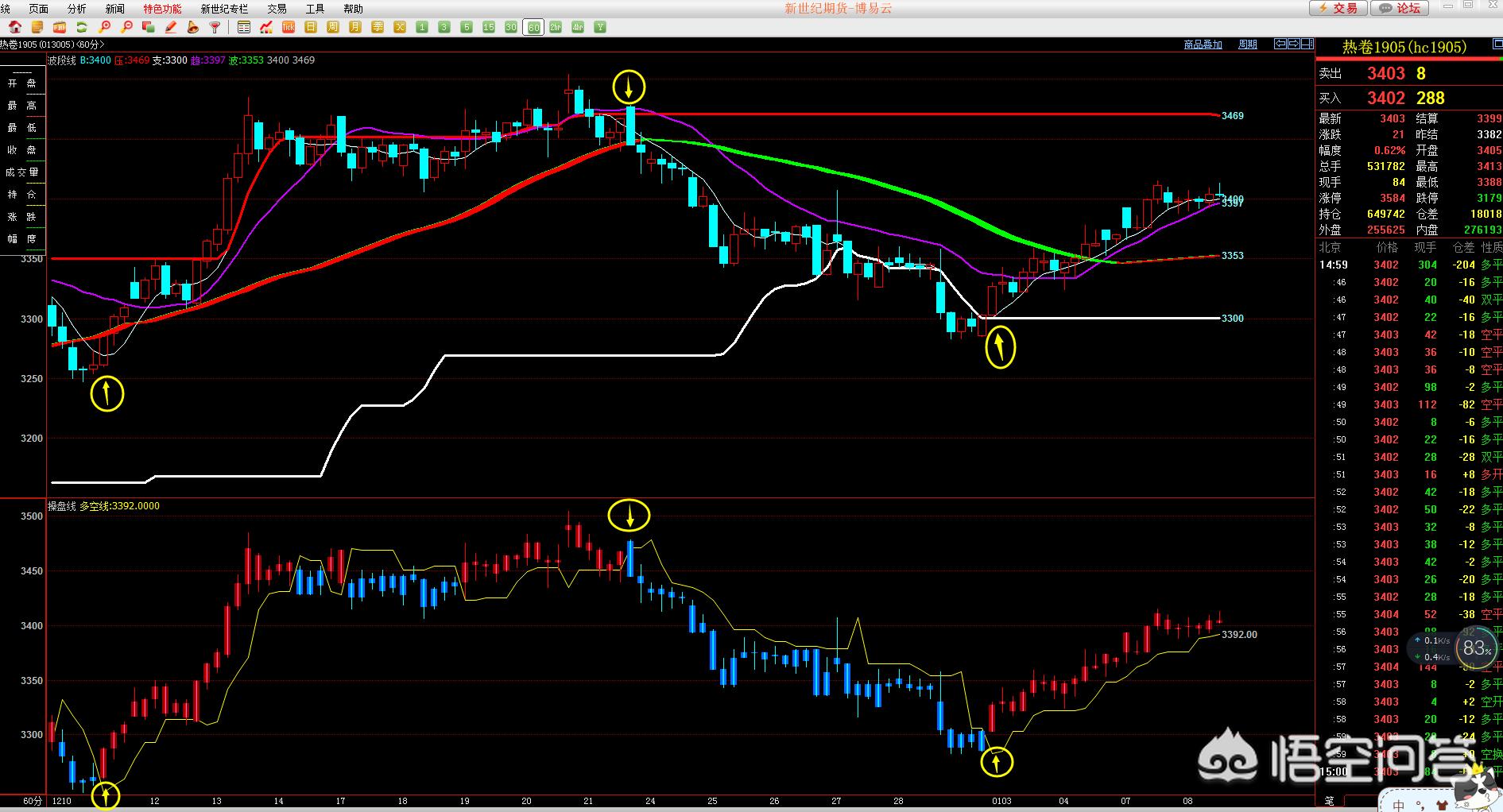Open the yellow stacked-sheets toolbar icon
The width and height of the screenshot is (1503, 812).
(x=37, y=27)
